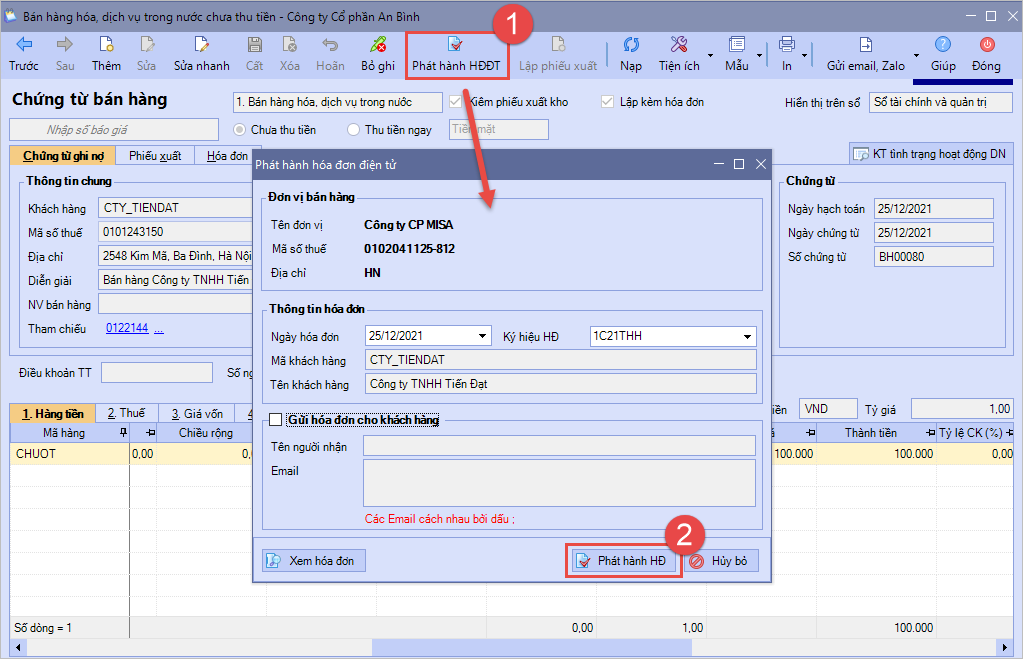The image size is (1023, 659).
Task: Enable Gửi hóa đơn cho khách hàng checkbox
Action: tap(276, 420)
